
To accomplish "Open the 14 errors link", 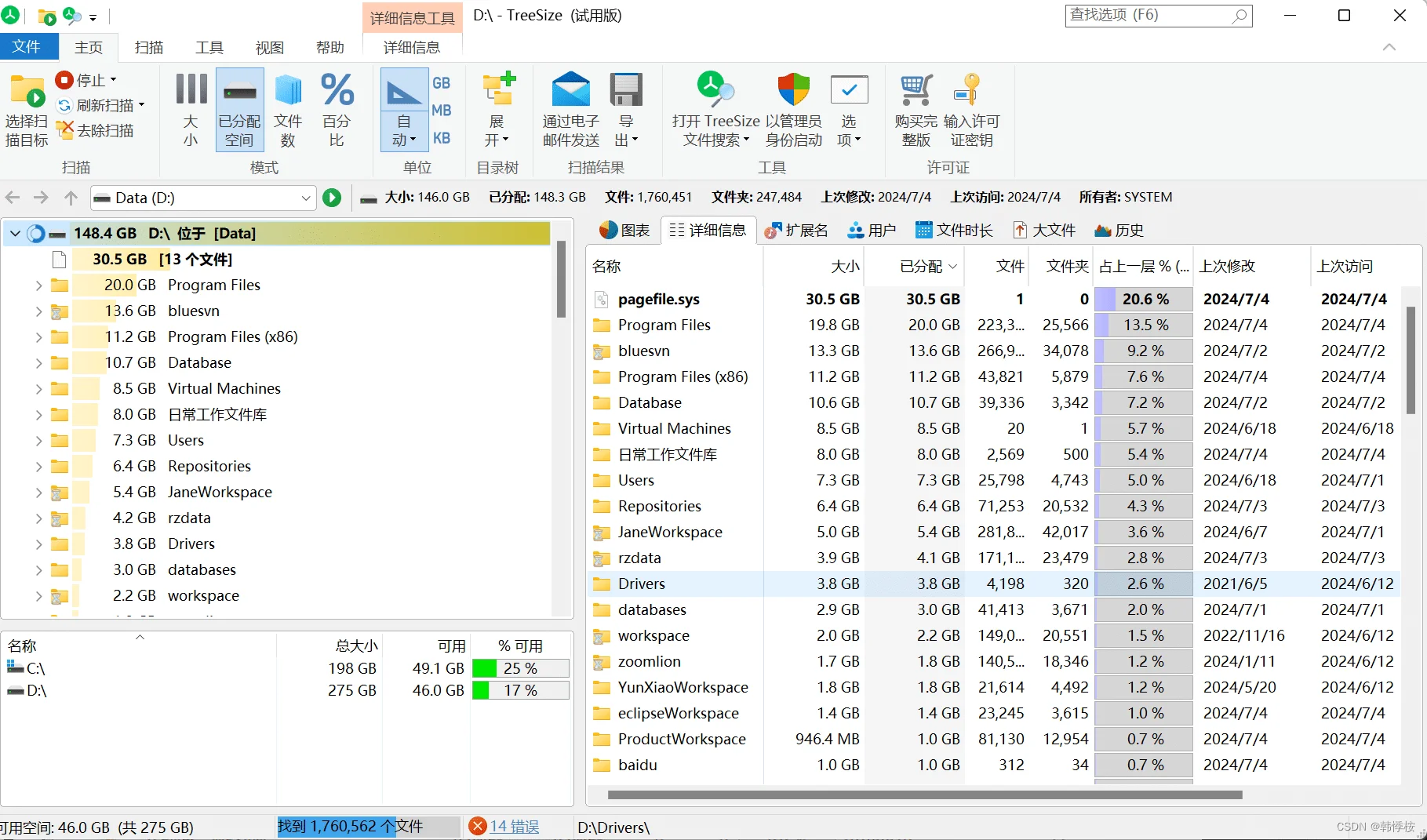I will pos(514,826).
